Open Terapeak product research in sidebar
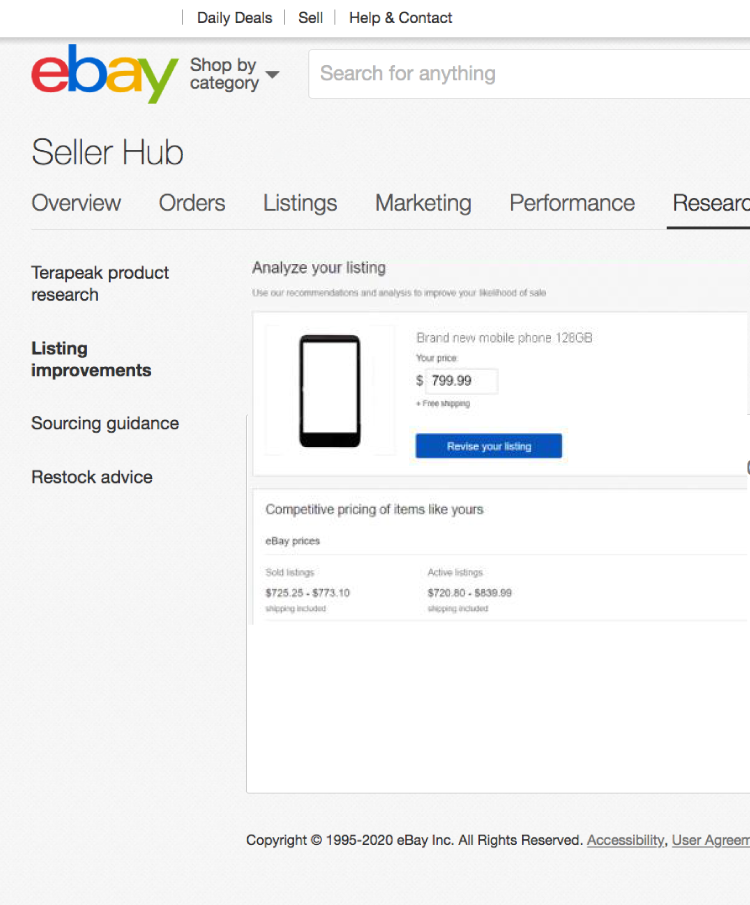 (x=100, y=283)
